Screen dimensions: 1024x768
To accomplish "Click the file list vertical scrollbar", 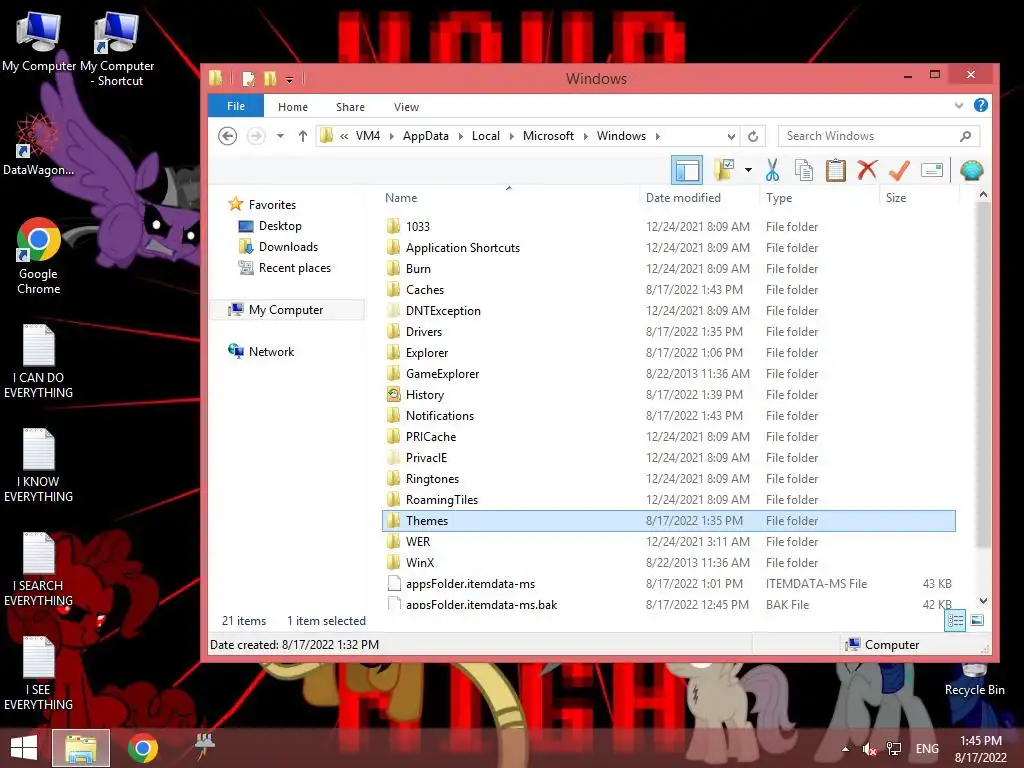I will click(x=983, y=376).
